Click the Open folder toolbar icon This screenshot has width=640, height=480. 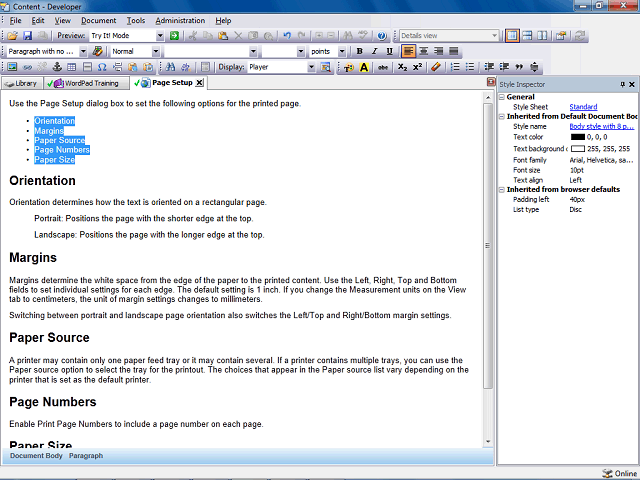[12, 36]
